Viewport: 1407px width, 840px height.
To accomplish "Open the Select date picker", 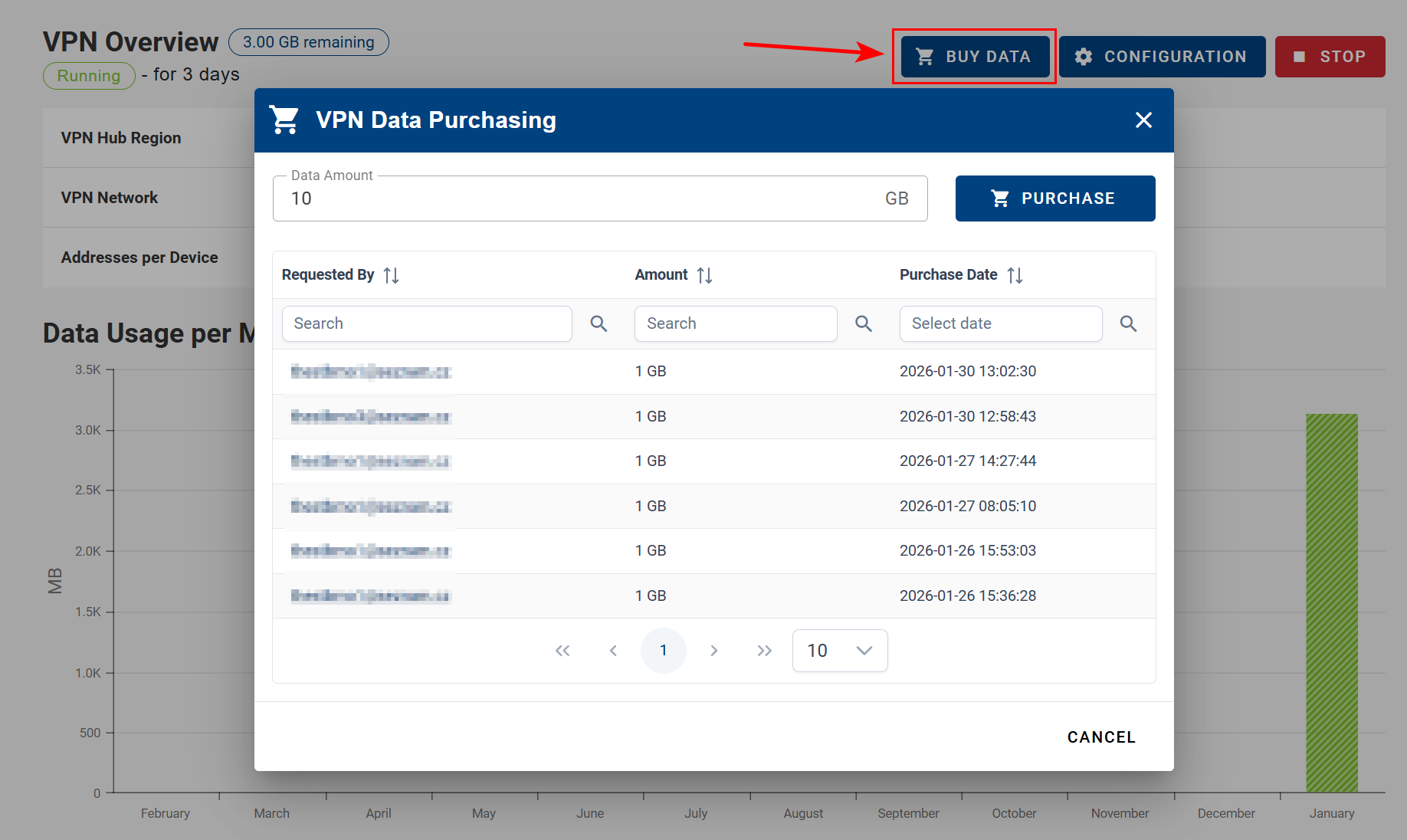I will [1001, 323].
